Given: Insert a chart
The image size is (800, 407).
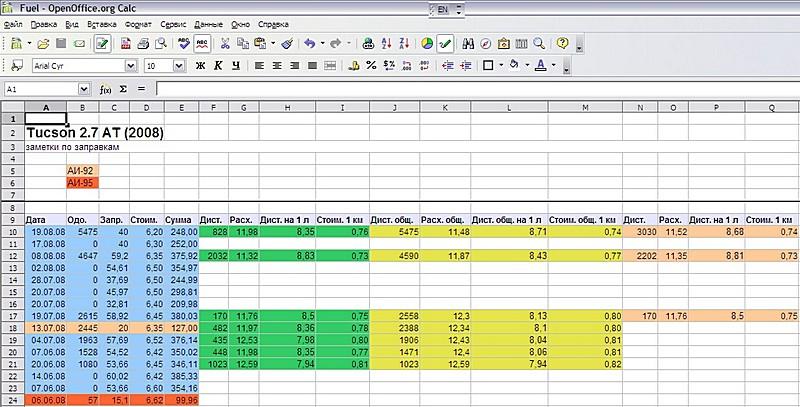Looking at the screenshot, I should 427,44.
